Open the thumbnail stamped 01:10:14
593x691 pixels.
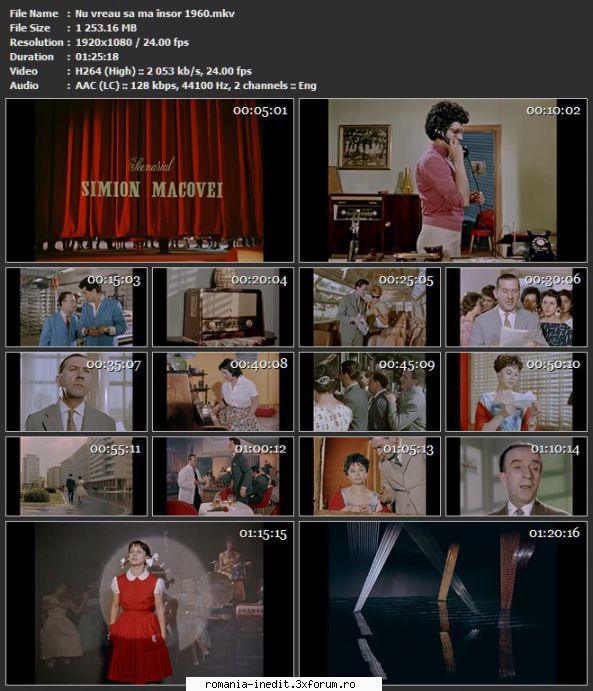pyautogui.click(x=516, y=476)
